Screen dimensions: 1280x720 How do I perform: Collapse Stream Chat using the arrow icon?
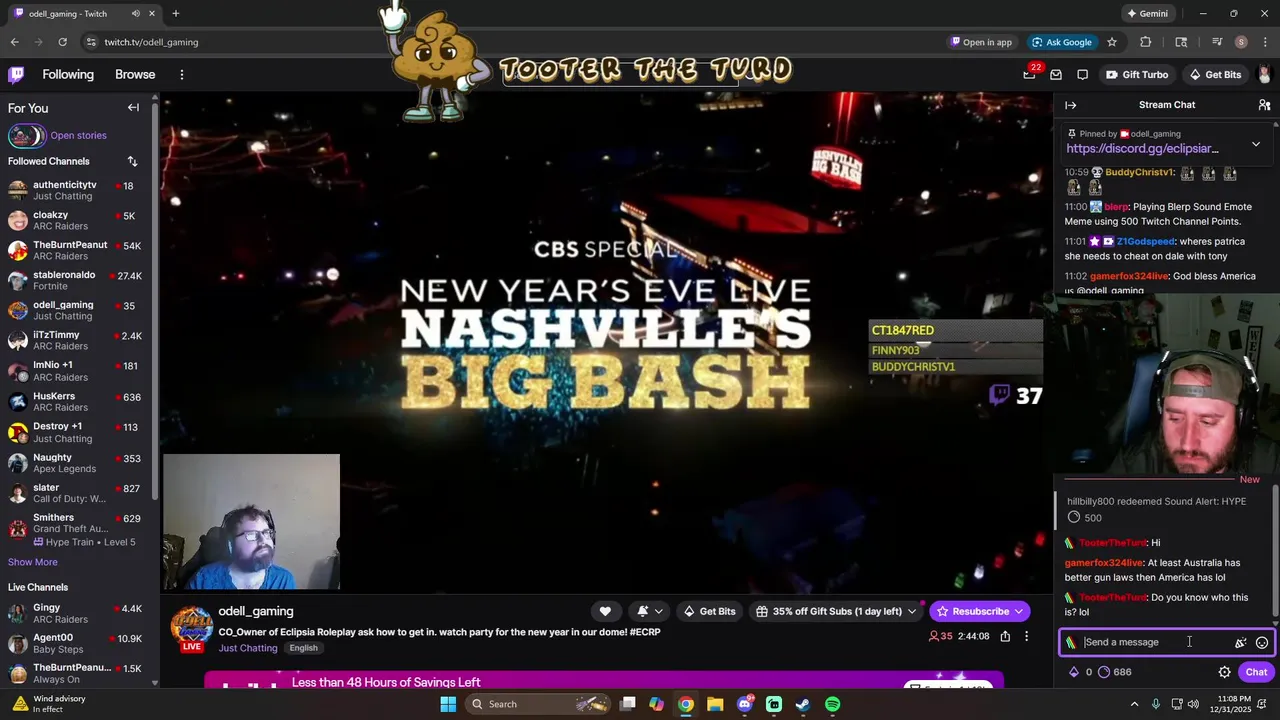(1071, 105)
